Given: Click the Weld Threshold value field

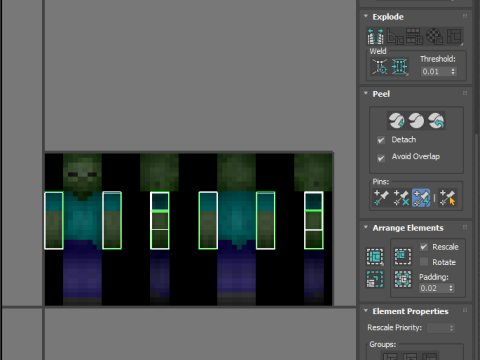Looking at the screenshot, I should pos(435,71).
